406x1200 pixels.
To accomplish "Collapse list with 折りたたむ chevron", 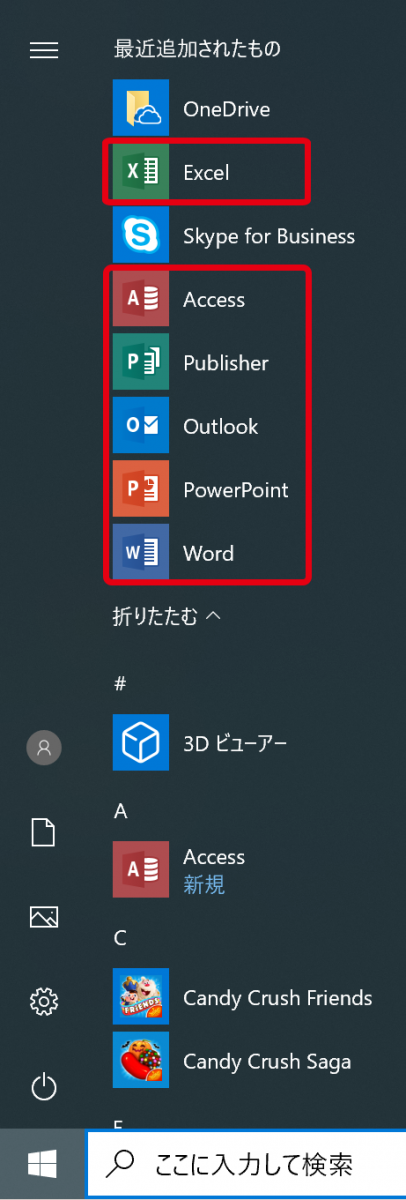I will pyautogui.click(x=166, y=616).
